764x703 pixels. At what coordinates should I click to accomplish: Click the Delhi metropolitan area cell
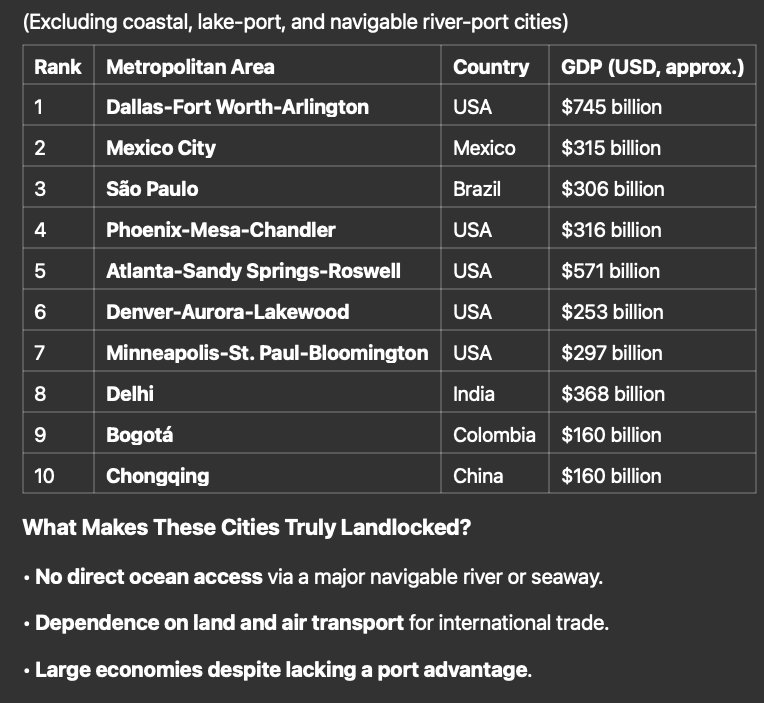130,394
